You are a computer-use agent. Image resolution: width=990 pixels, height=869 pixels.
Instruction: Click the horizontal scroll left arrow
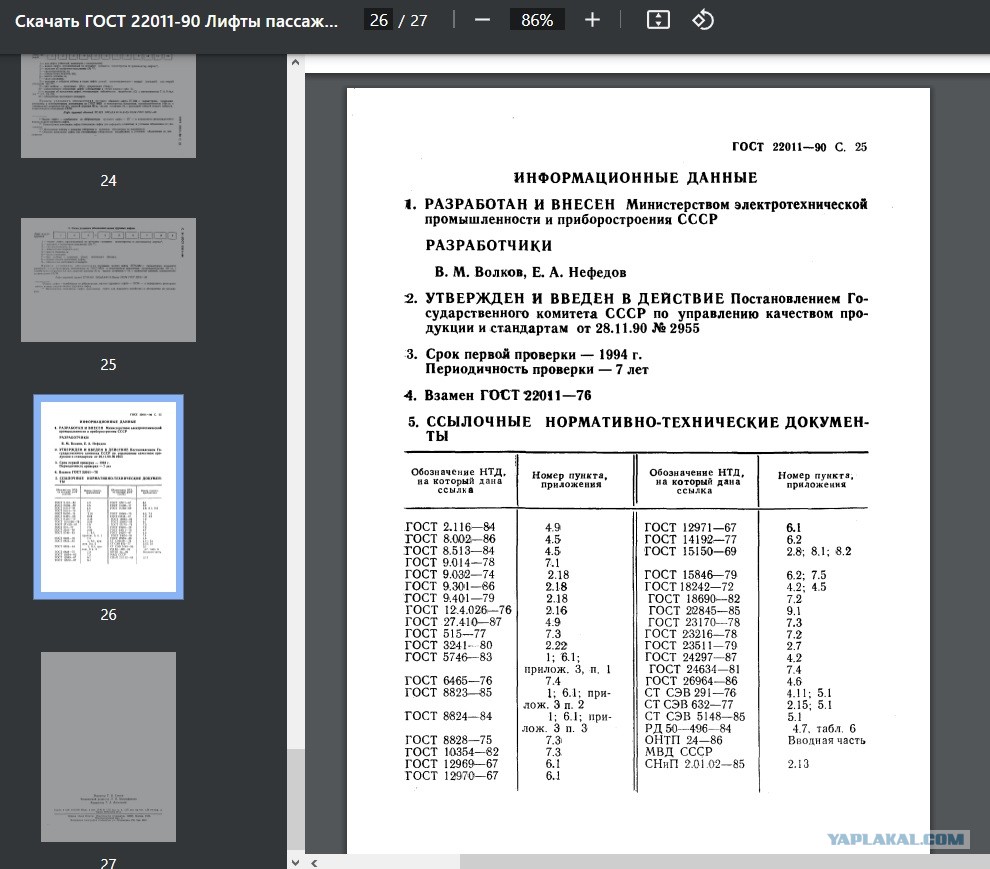314,862
